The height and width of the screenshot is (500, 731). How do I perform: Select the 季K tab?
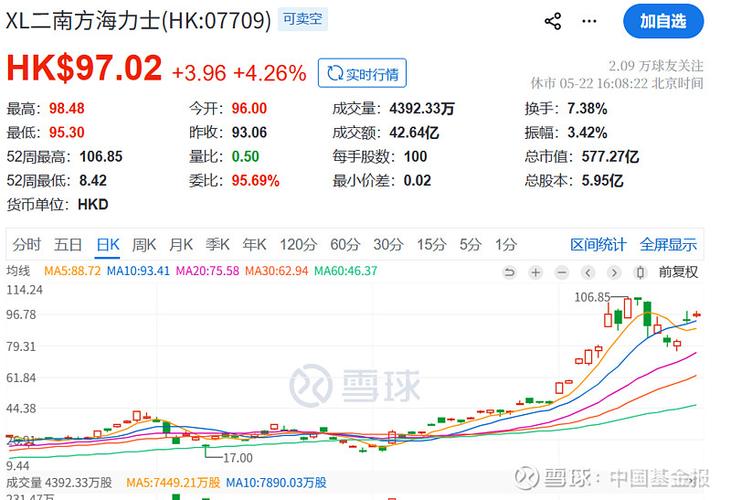[218, 245]
